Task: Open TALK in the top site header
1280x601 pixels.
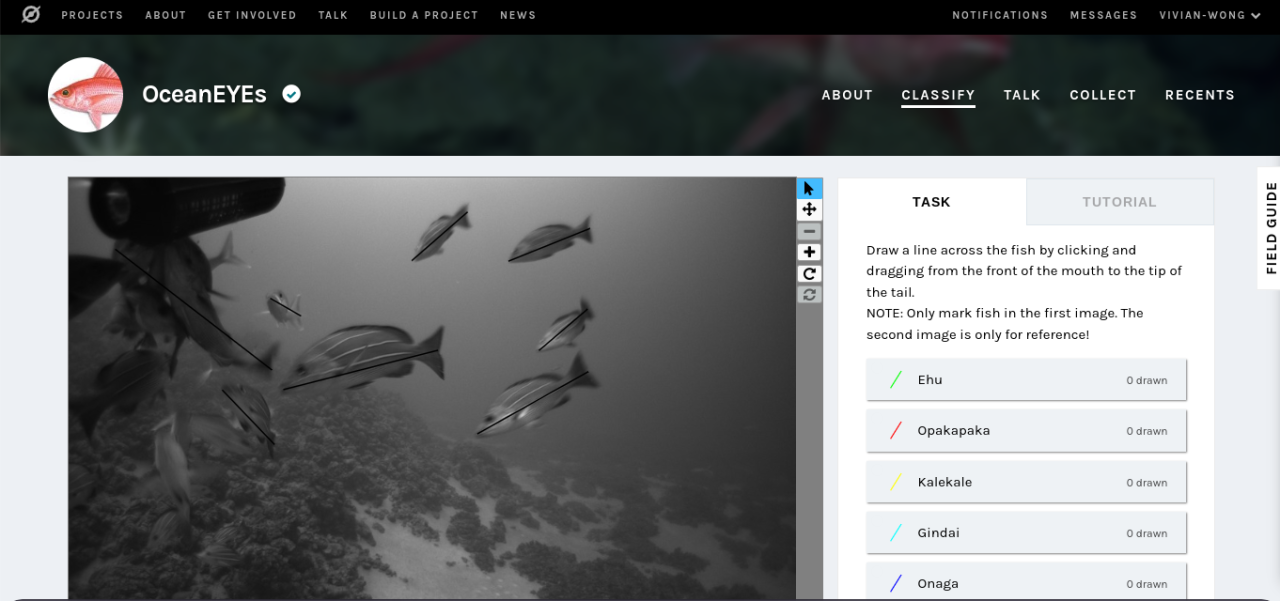Action: tap(333, 15)
